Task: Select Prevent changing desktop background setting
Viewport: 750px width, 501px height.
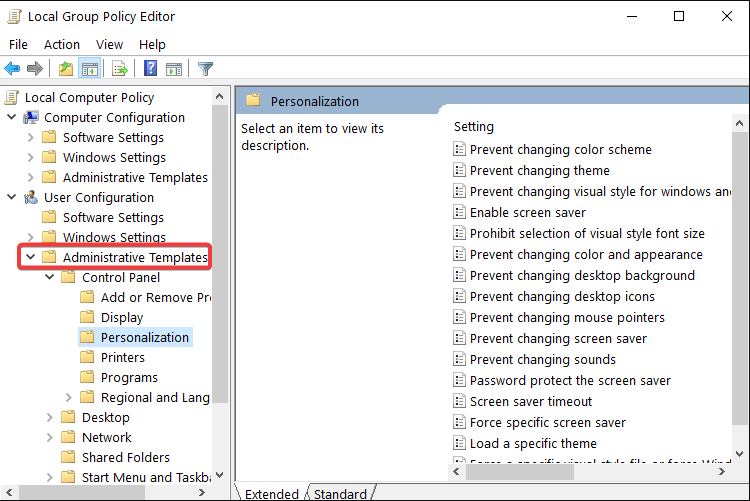Action: (582, 276)
